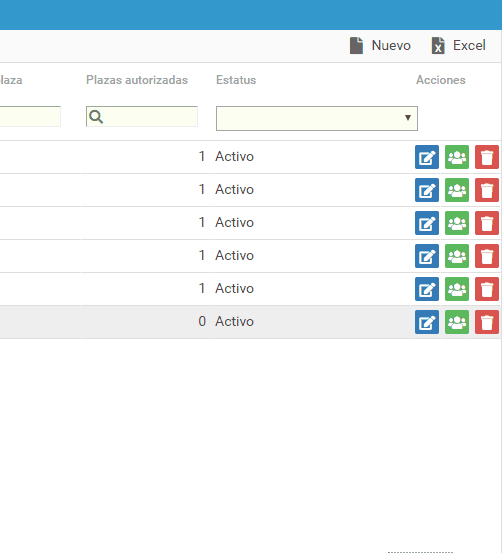Edit the first row record
This screenshot has width=502, height=553.
(427, 157)
